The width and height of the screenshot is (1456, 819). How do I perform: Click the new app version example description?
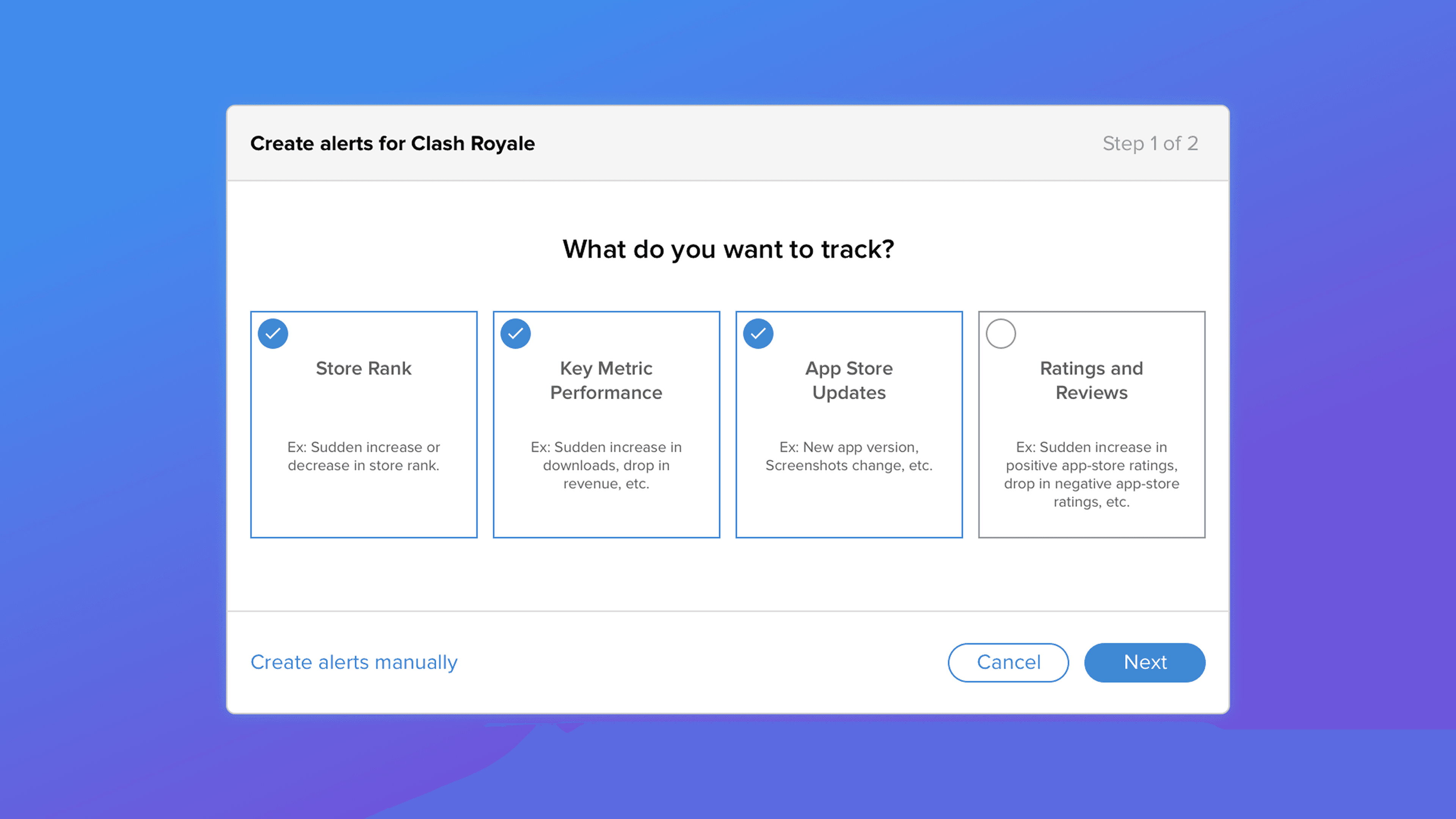point(849,456)
